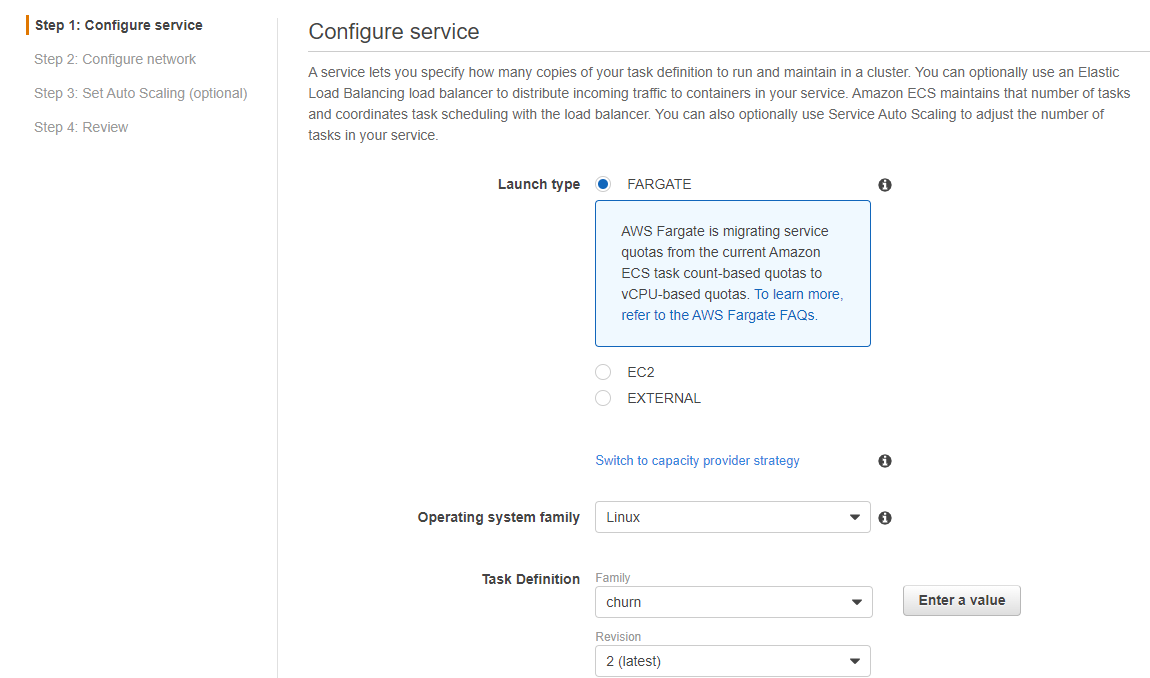Choose the EXTERNAL launch type radio button
This screenshot has width=1150, height=678.
tap(603, 398)
